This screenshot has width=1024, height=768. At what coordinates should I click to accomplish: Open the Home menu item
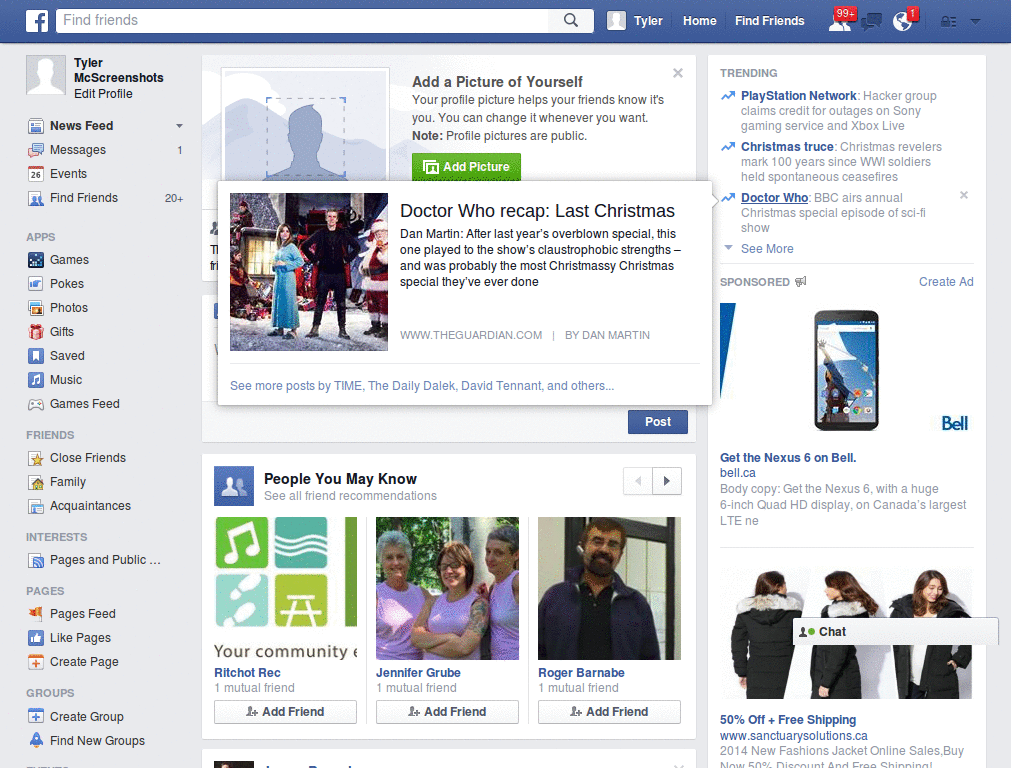(x=699, y=21)
